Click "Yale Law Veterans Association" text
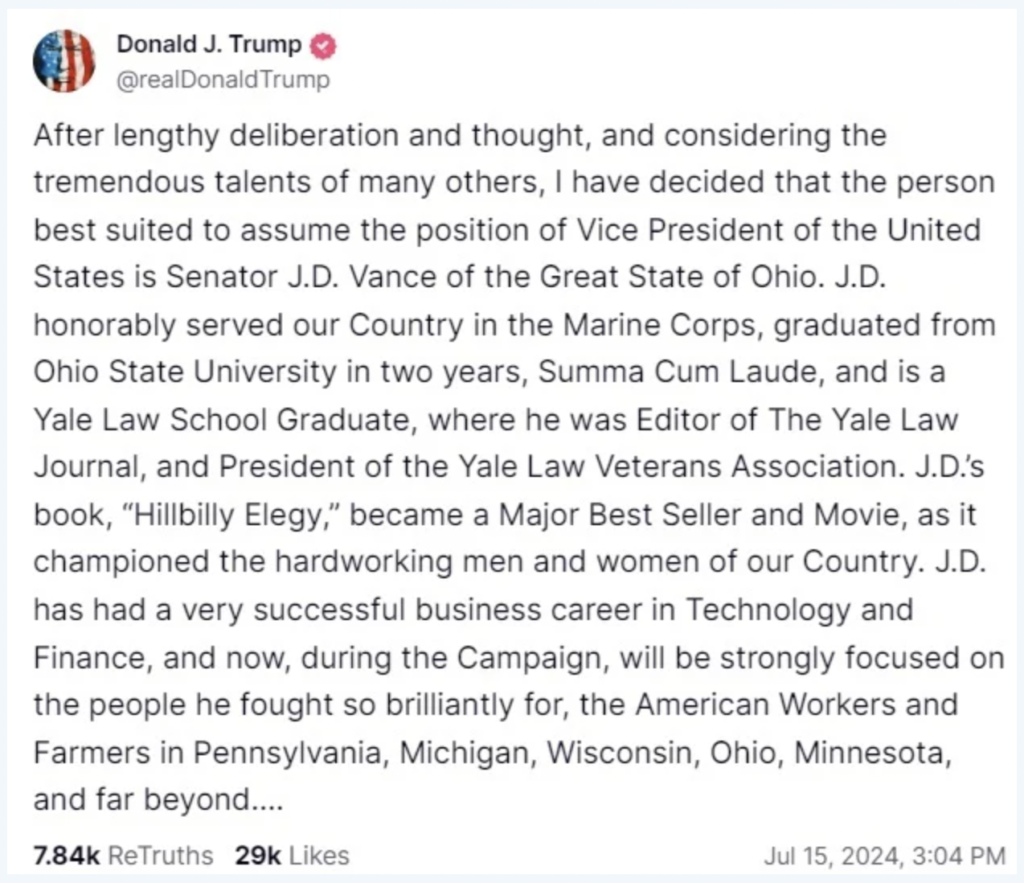Screen dimensions: 1024x883 [677, 467]
